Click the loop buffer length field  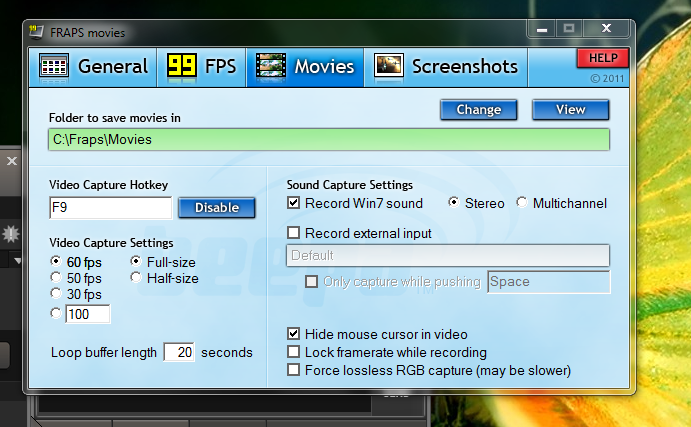coord(179,352)
